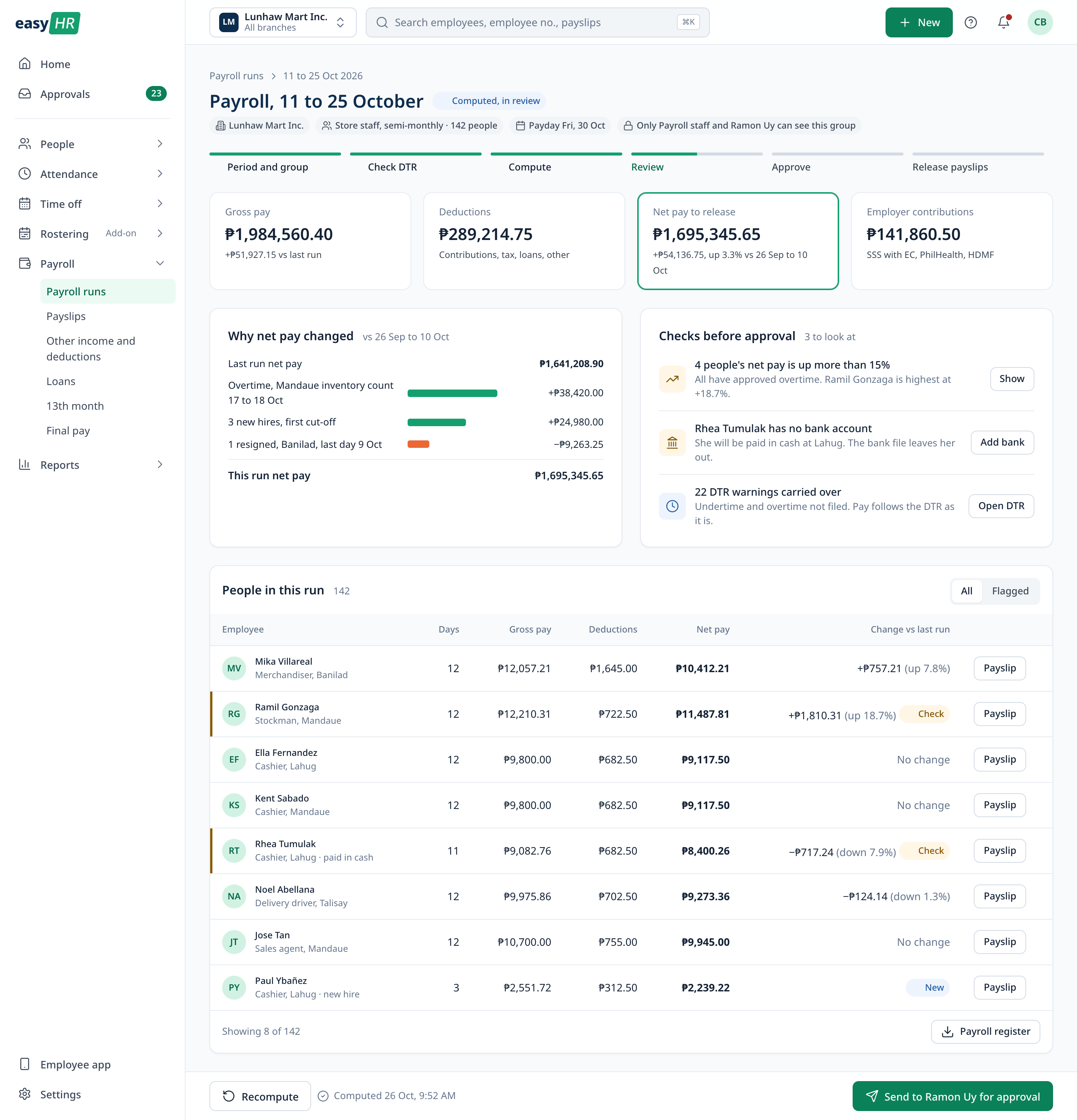The height and width of the screenshot is (1120, 1077).
Task: Click the trending-up icon for net pay check
Action: [x=672, y=379]
